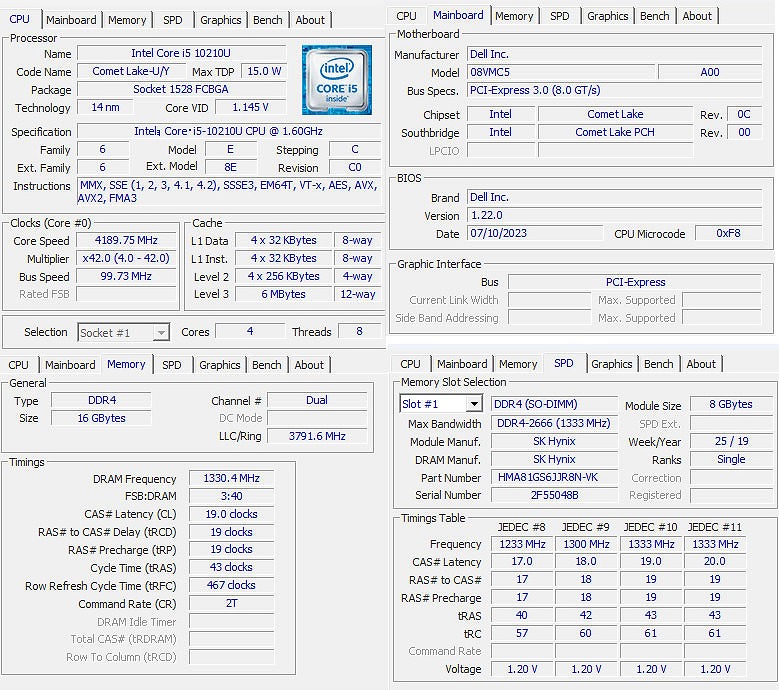Select CPU tab in the memory Timings panel
The image size is (779, 690).
tap(19, 365)
